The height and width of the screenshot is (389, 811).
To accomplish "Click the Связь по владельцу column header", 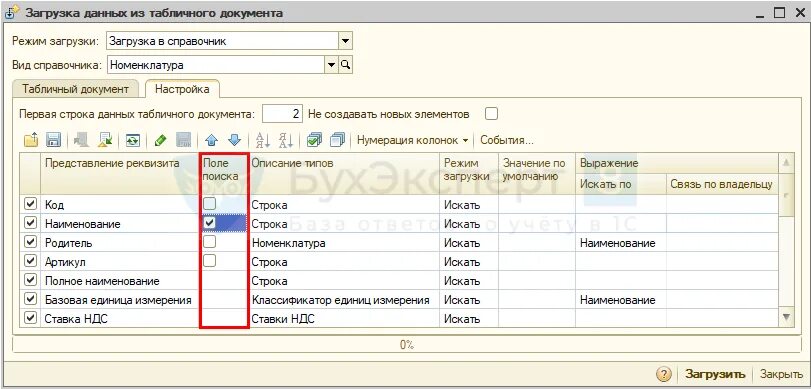I will point(722,183).
